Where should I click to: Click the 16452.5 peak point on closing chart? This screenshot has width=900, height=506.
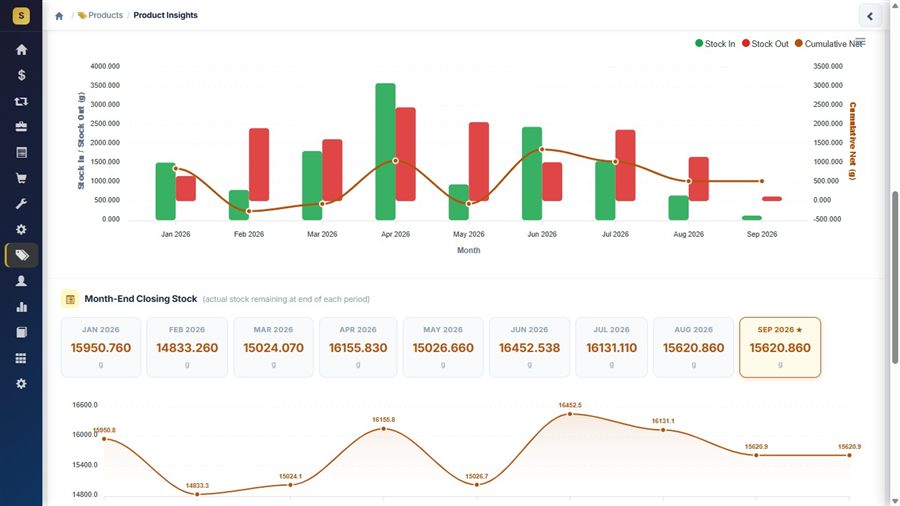coord(570,414)
